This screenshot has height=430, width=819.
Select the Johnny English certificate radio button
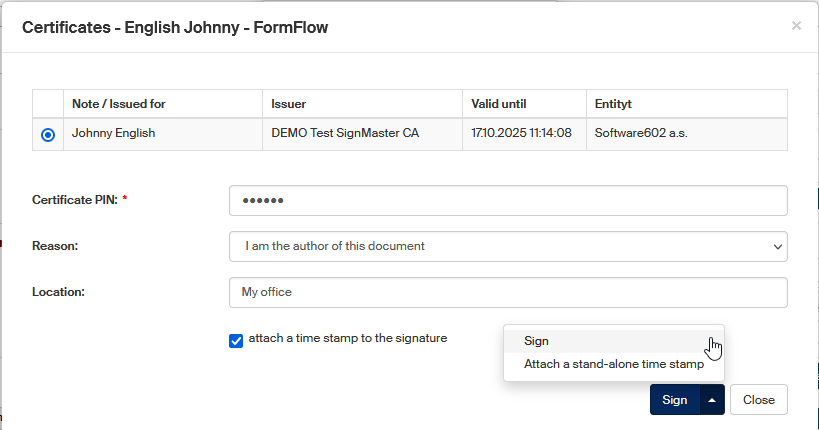(x=49, y=135)
